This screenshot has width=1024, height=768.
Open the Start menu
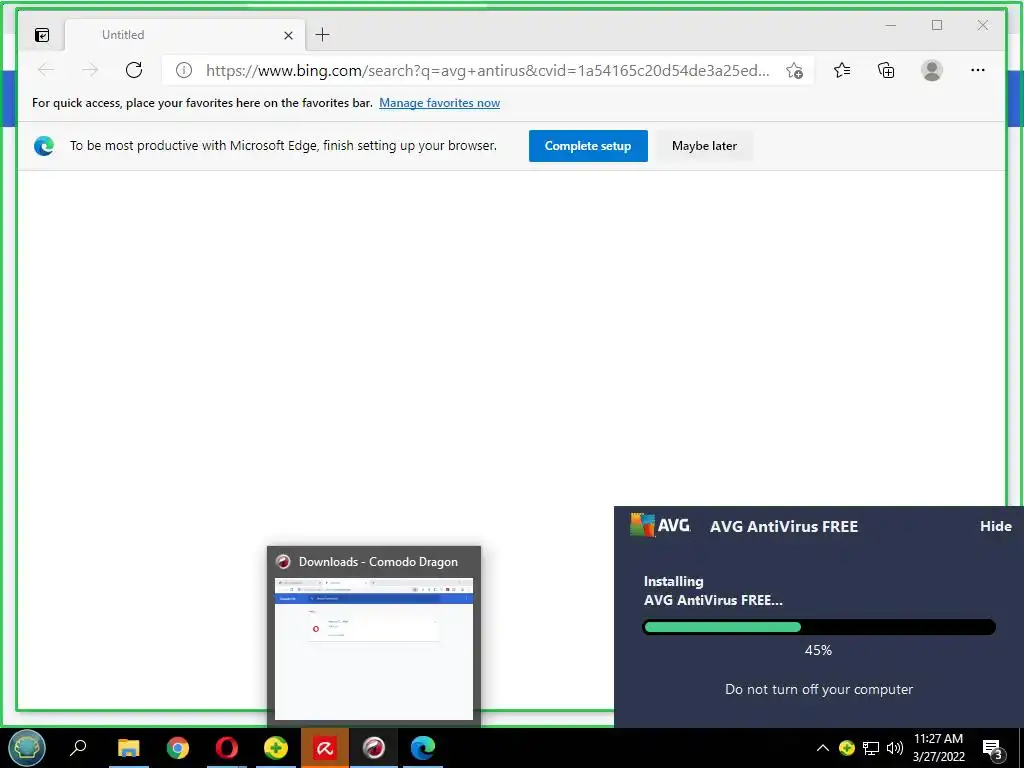tap(27, 748)
